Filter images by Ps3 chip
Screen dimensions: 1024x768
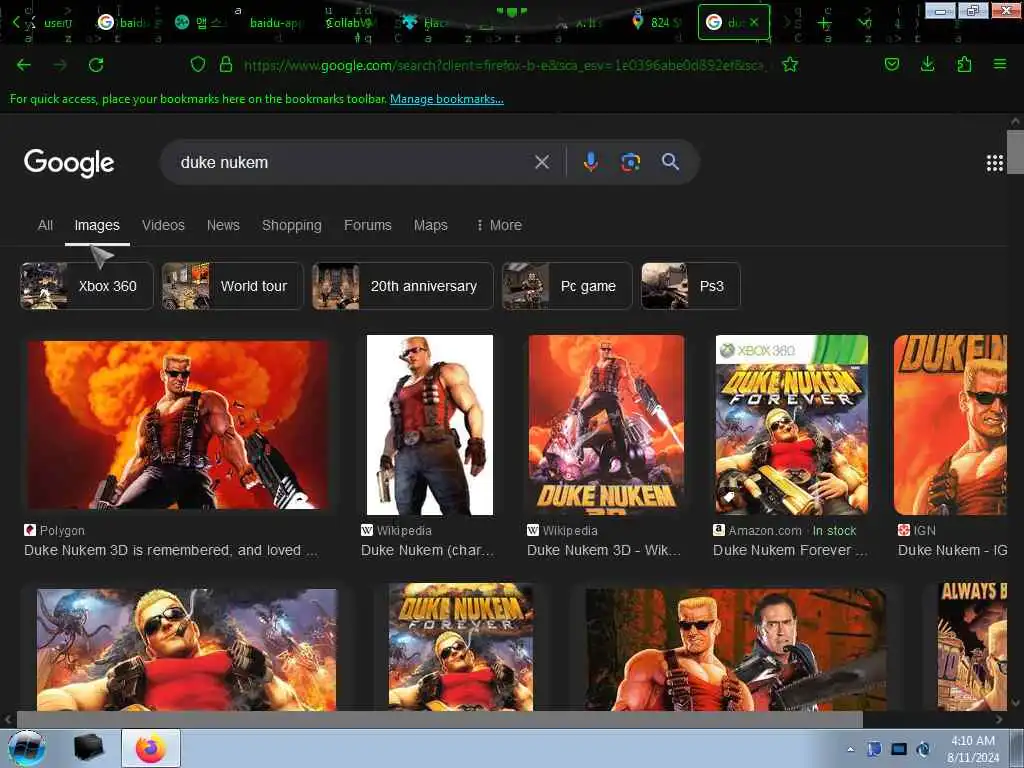pos(691,286)
